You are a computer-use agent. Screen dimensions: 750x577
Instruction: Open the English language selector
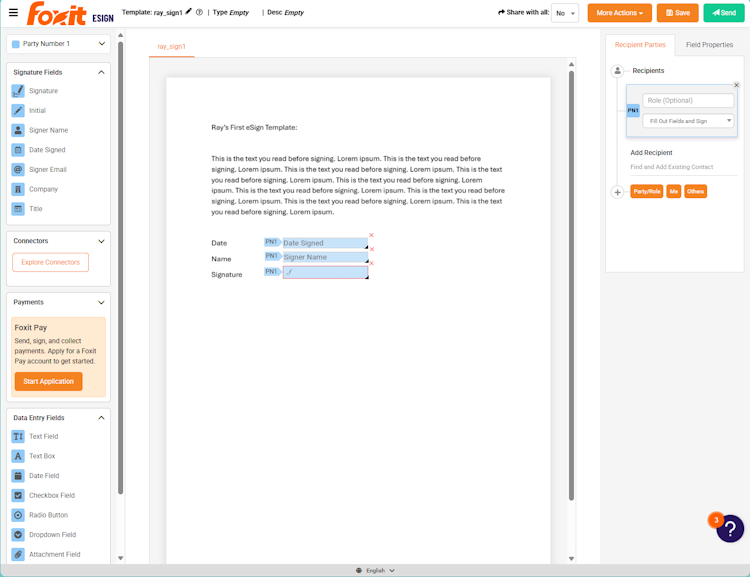pyautogui.click(x=375, y=570)
